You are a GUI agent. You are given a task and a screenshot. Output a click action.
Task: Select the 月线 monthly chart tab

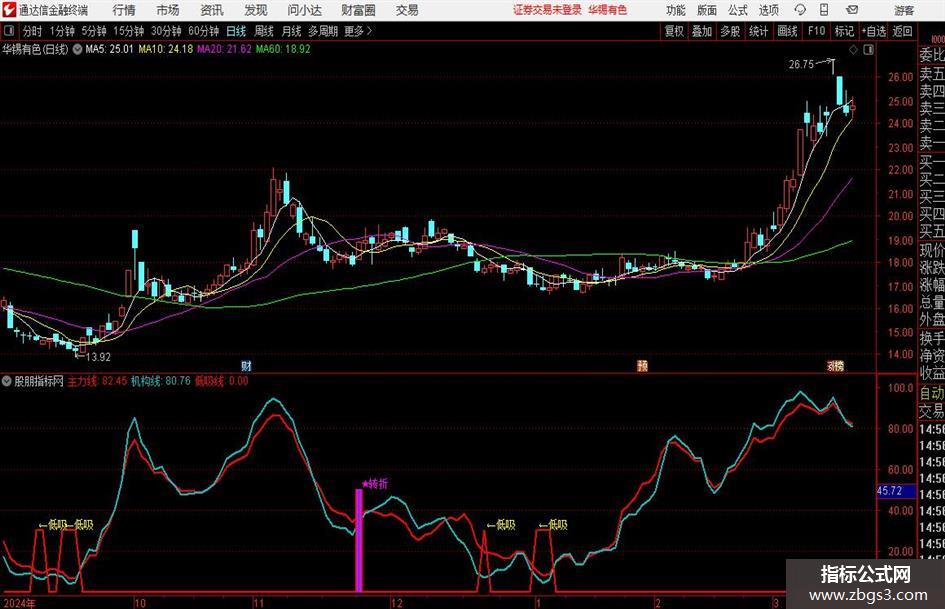tap(292, 31)
